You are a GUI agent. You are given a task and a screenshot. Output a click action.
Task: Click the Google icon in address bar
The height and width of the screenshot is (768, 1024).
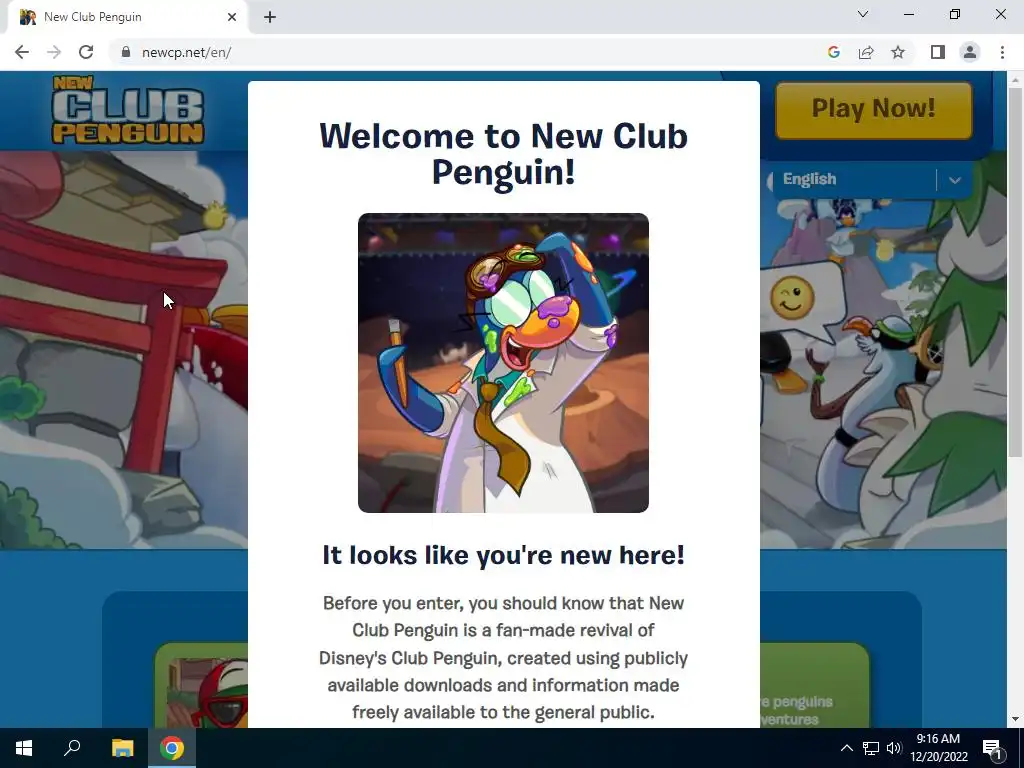pyautogui.click(x=833, y=52)
